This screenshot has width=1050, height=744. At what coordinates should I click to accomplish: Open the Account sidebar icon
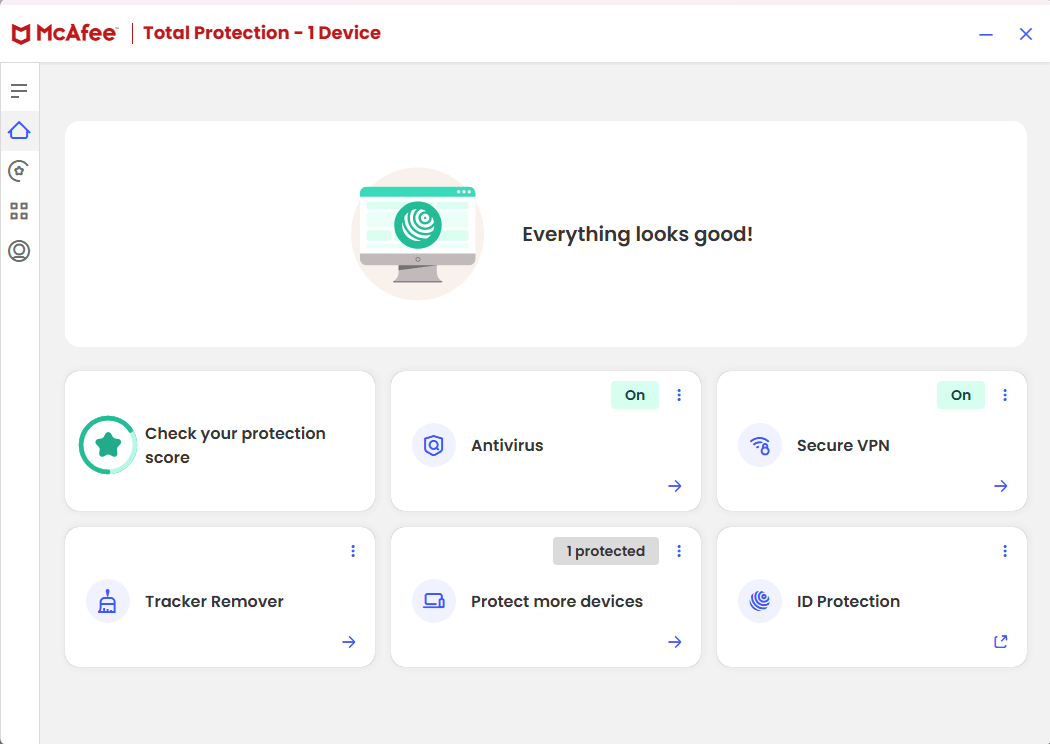19,251
